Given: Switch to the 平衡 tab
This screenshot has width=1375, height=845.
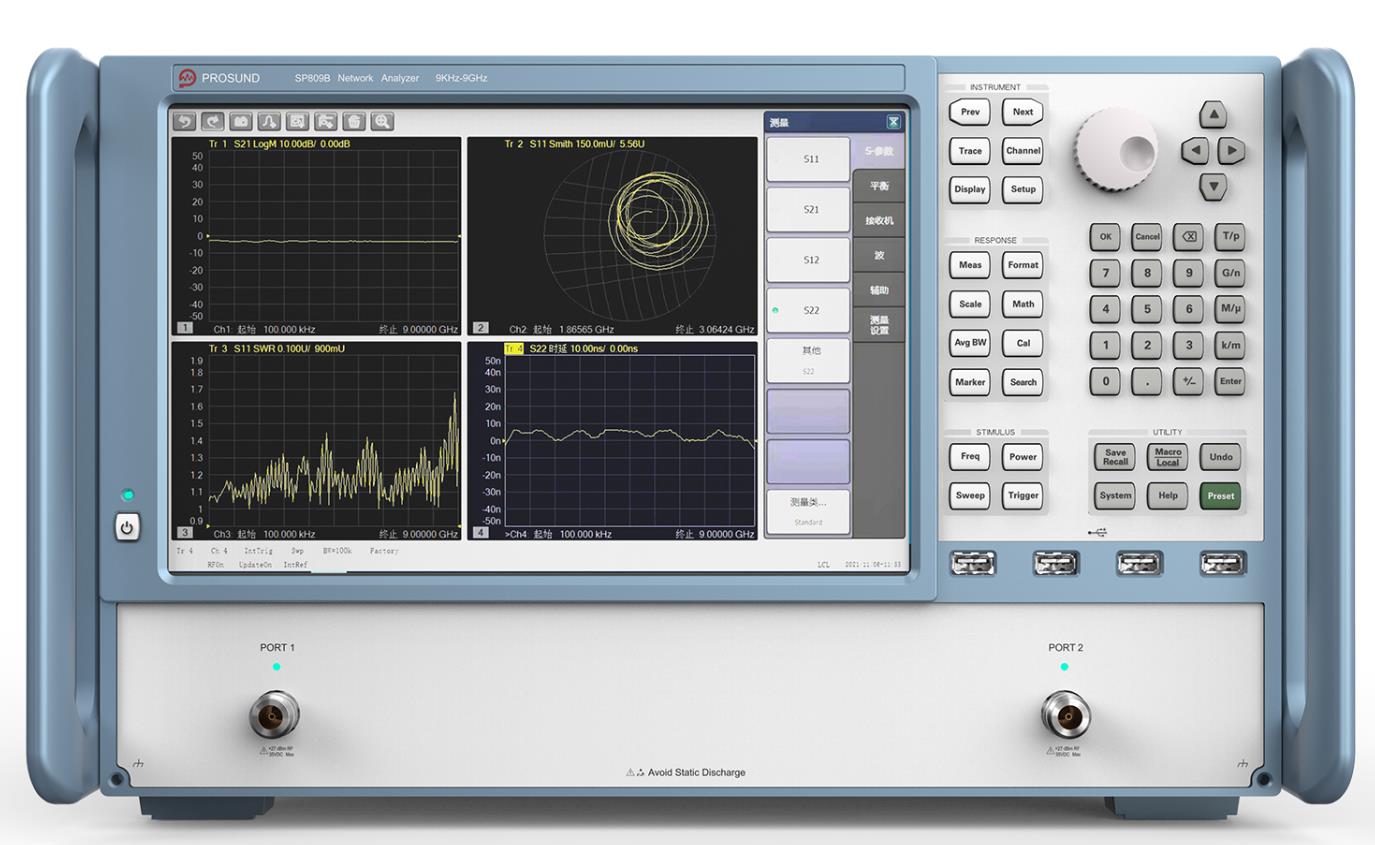Looking at the screenshot, I should coord(879,187).
